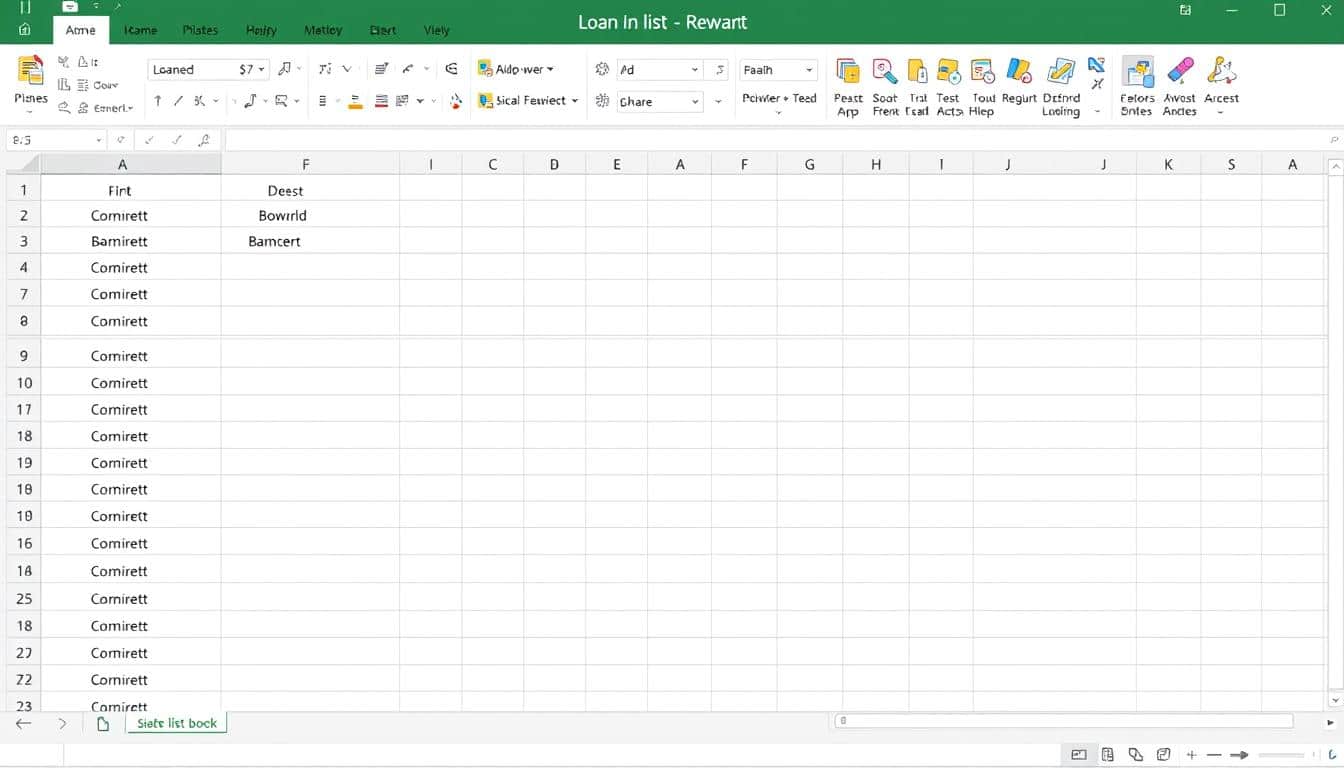Open the Viely ribbon tab

pos(437,30)
